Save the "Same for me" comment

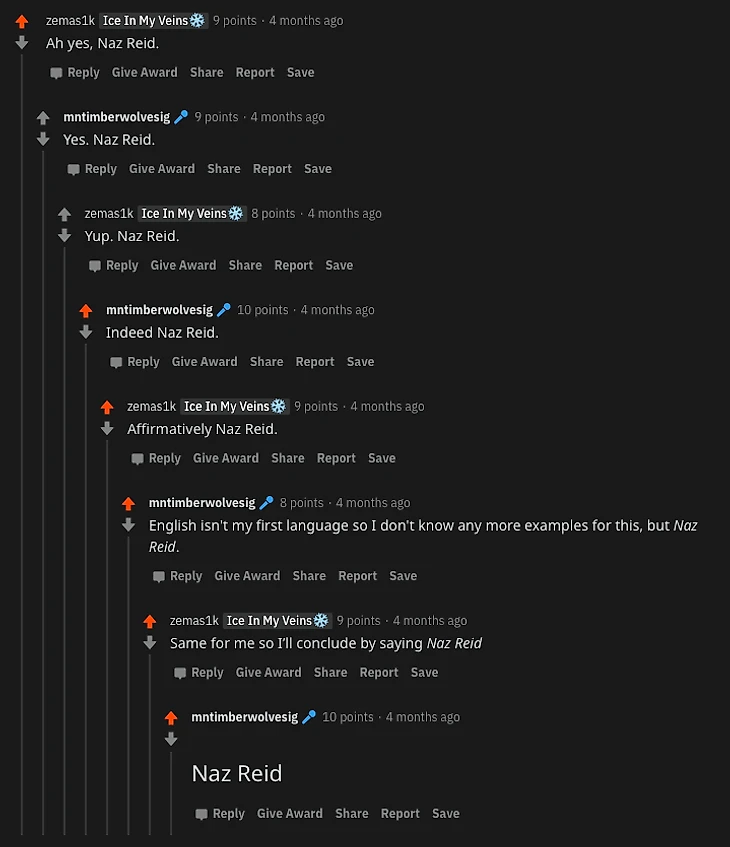coord(424,673)
